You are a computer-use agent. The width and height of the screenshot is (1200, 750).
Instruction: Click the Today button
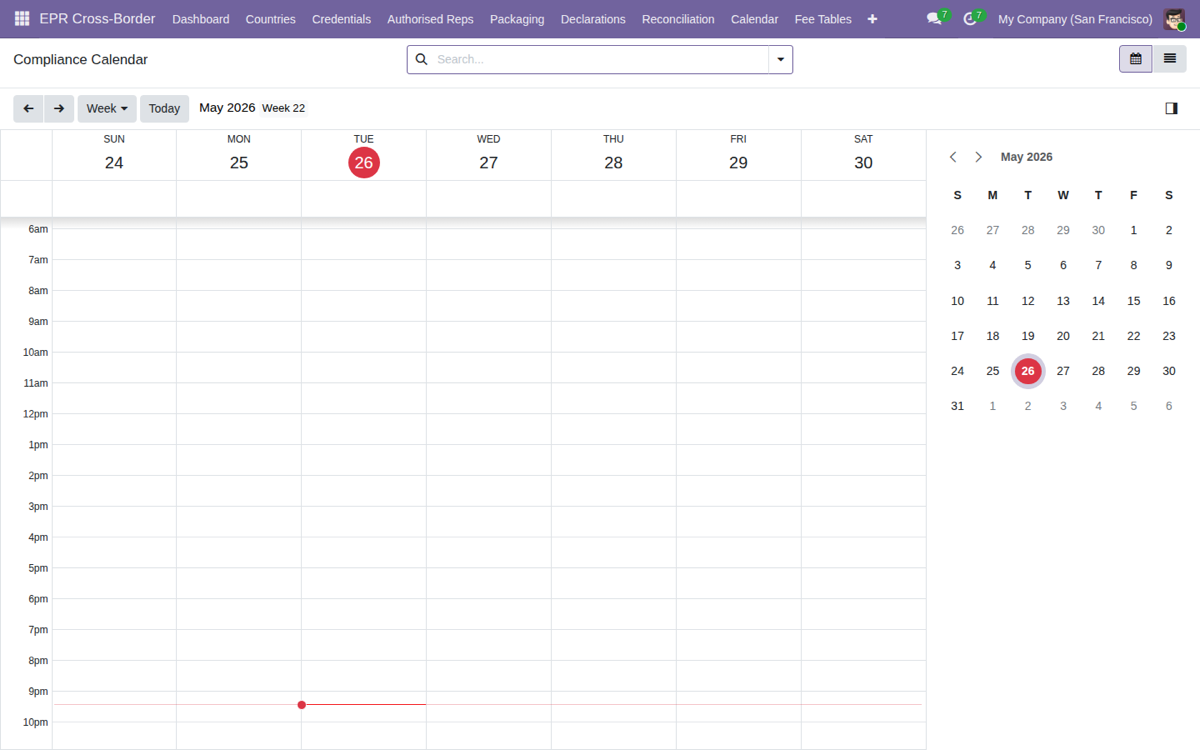click(164, 108)
